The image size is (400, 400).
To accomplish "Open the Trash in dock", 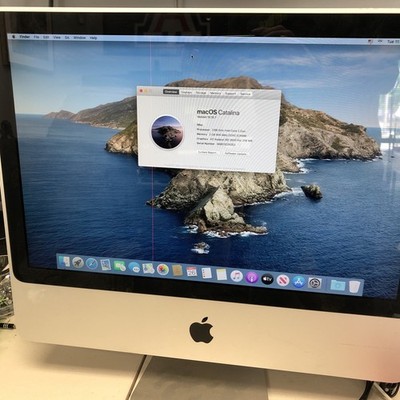I will (355, 287).
